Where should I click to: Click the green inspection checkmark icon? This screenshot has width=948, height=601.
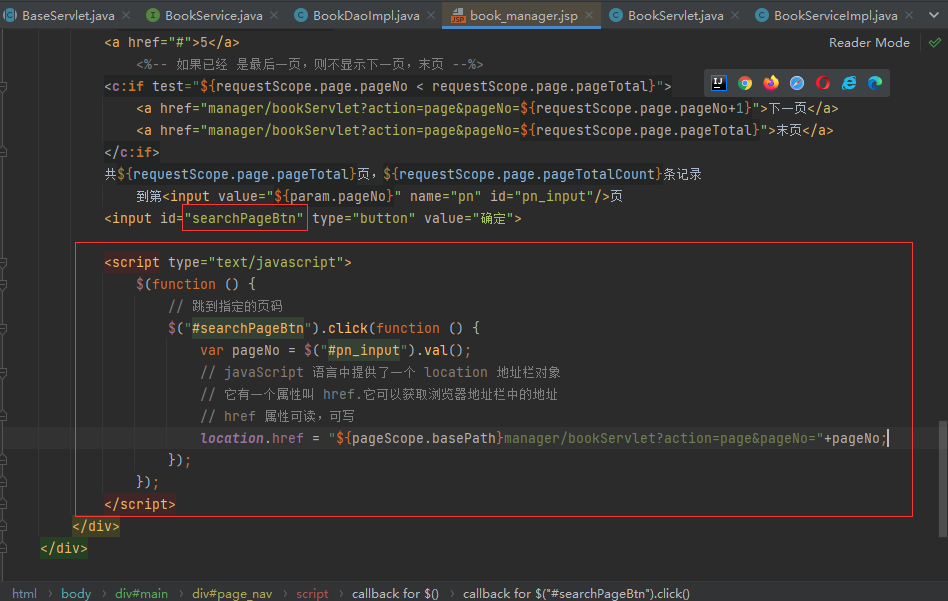pos(935,42)
